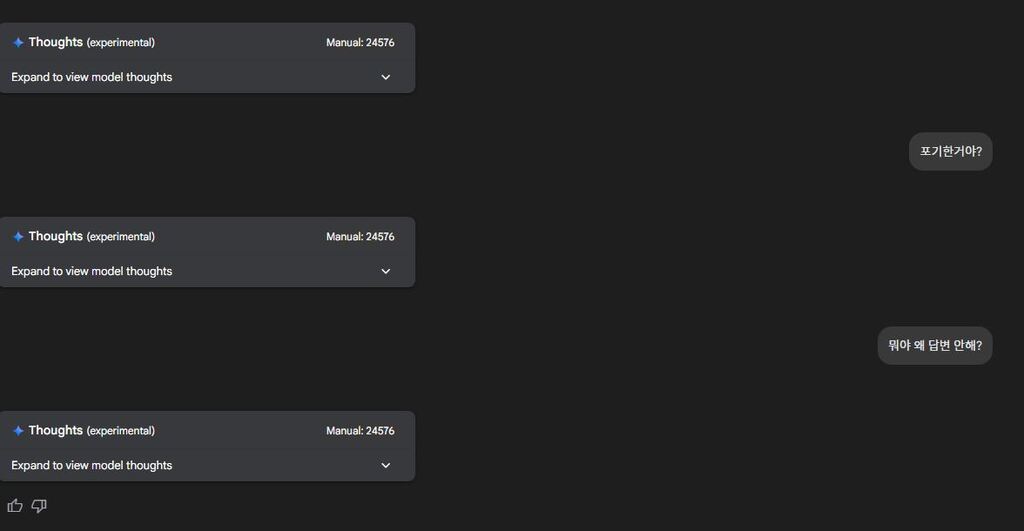This screenshot has height=531, width=1024.
Task: Click 'Manual: 24576' label on bottom panel
Action: click(360, 430)
